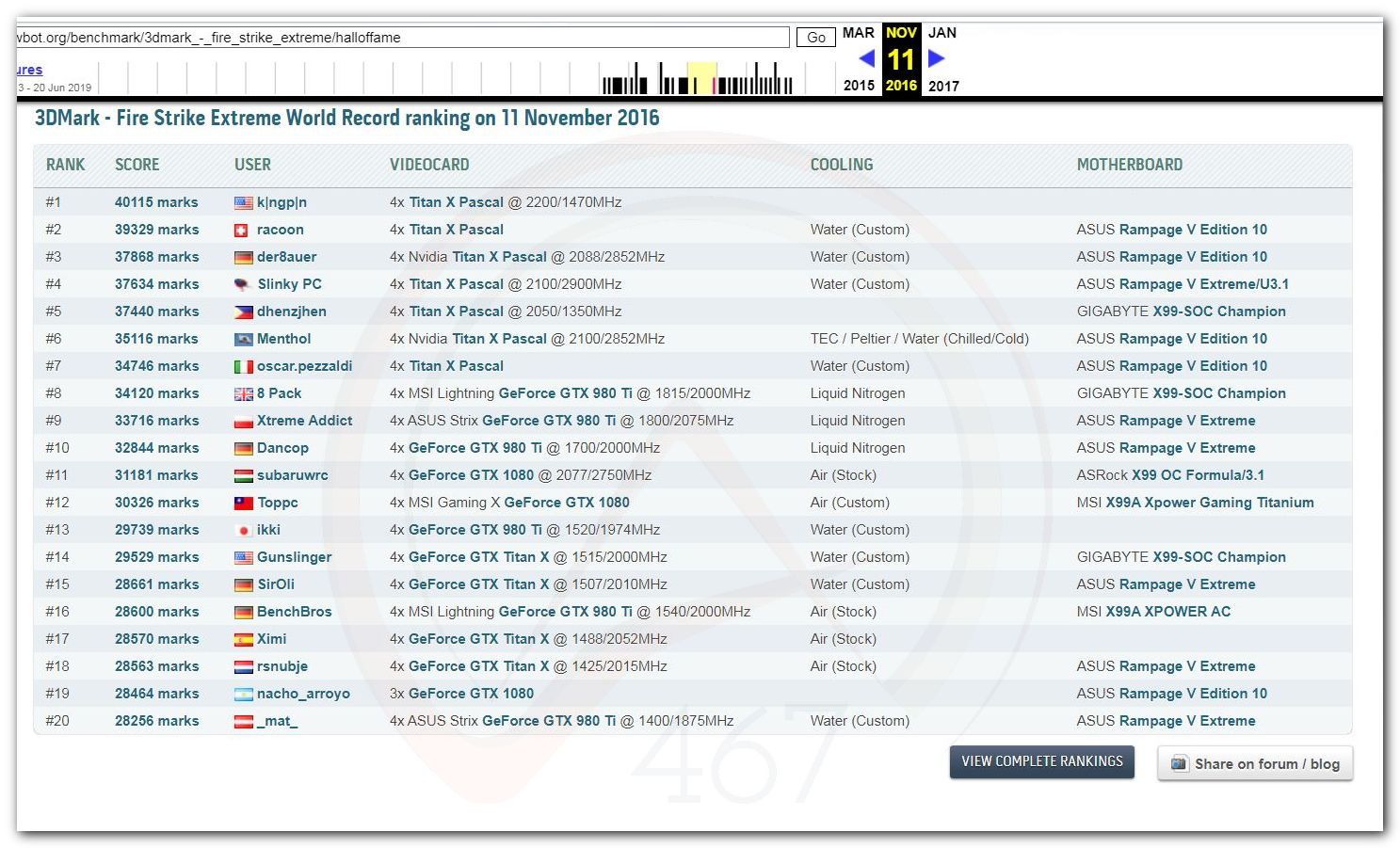
Task: Click the US flag next to Gunslinger
Action: point(244,557)
